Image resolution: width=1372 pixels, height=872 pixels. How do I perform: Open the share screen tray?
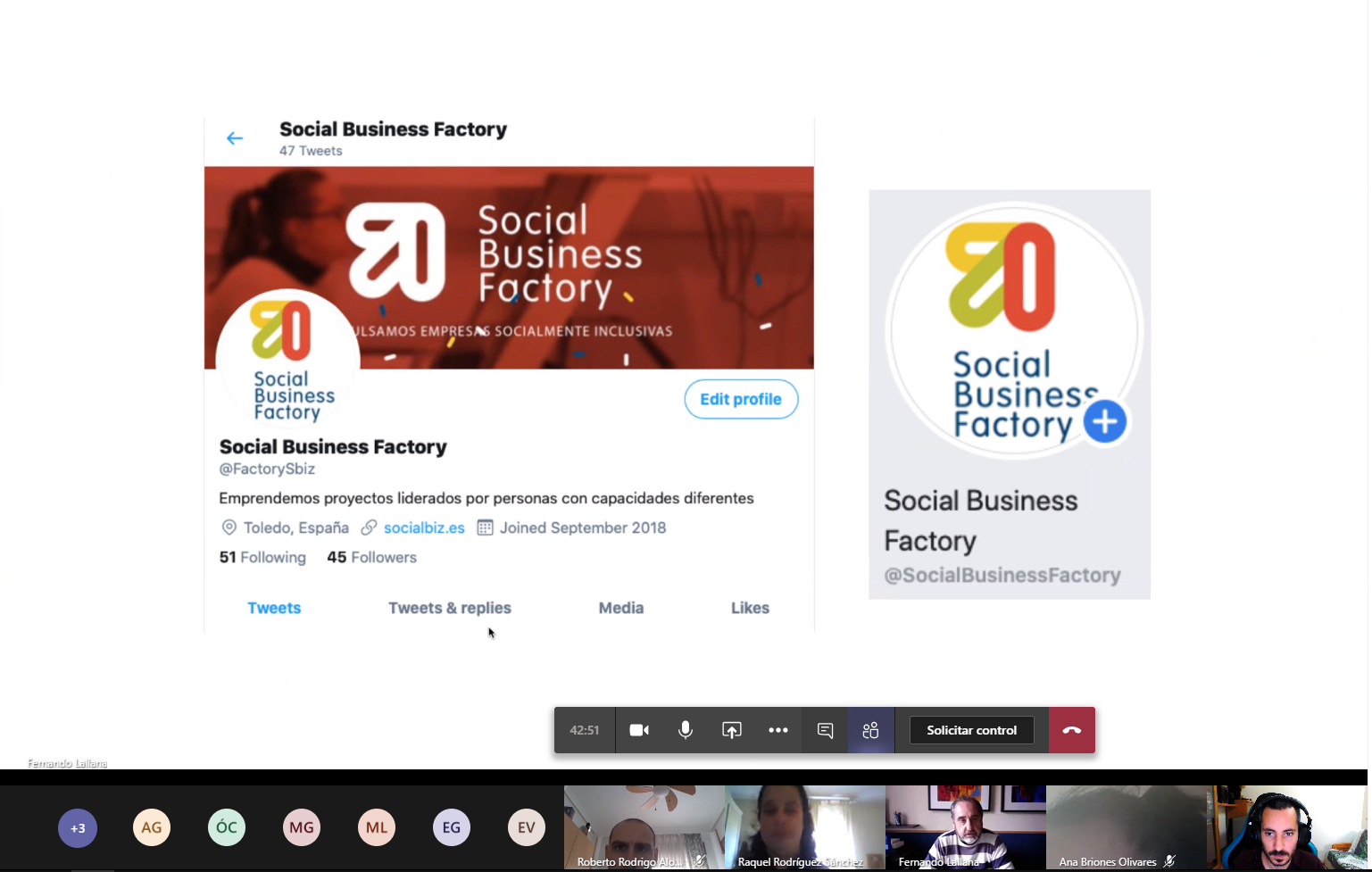coord(732,730)
